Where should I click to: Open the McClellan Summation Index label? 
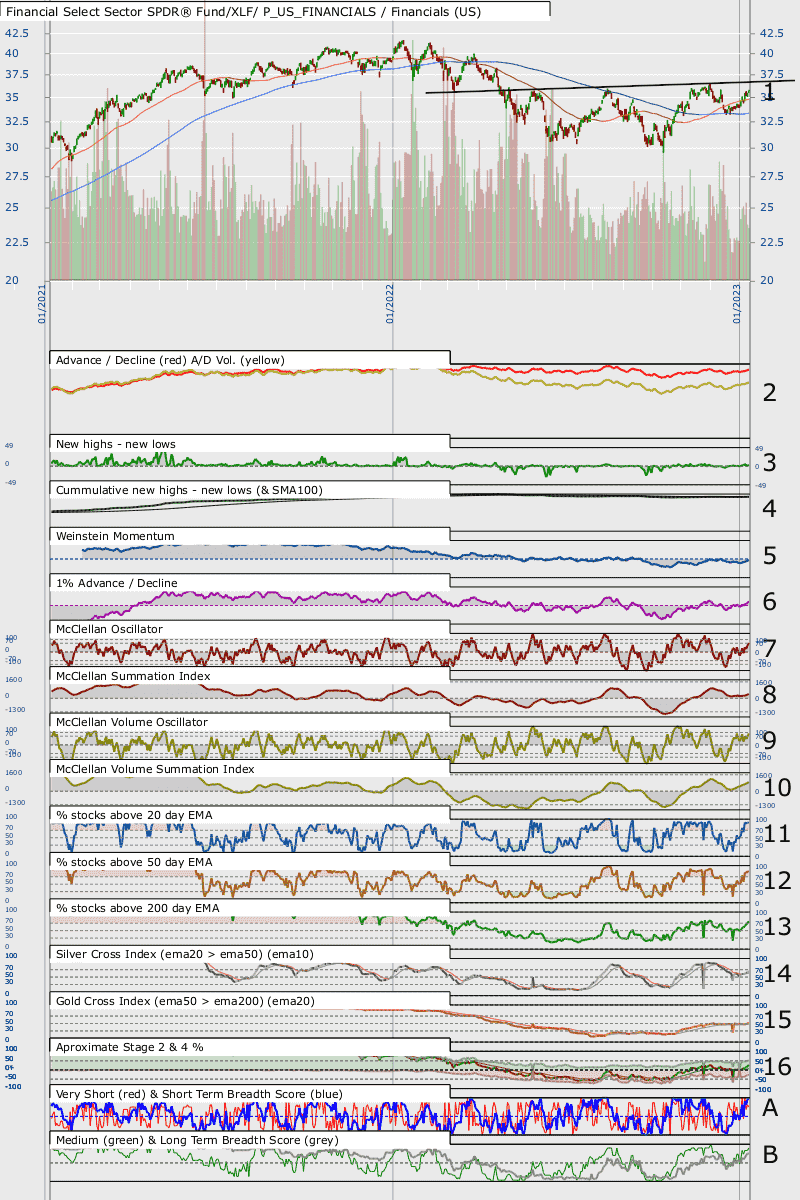(x=133, y=676)
